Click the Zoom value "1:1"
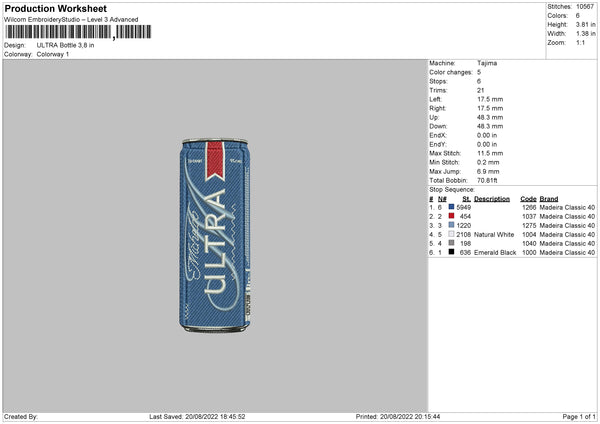Image resolution: width=600 pixels, height=424 pixels. pos(580,42)
